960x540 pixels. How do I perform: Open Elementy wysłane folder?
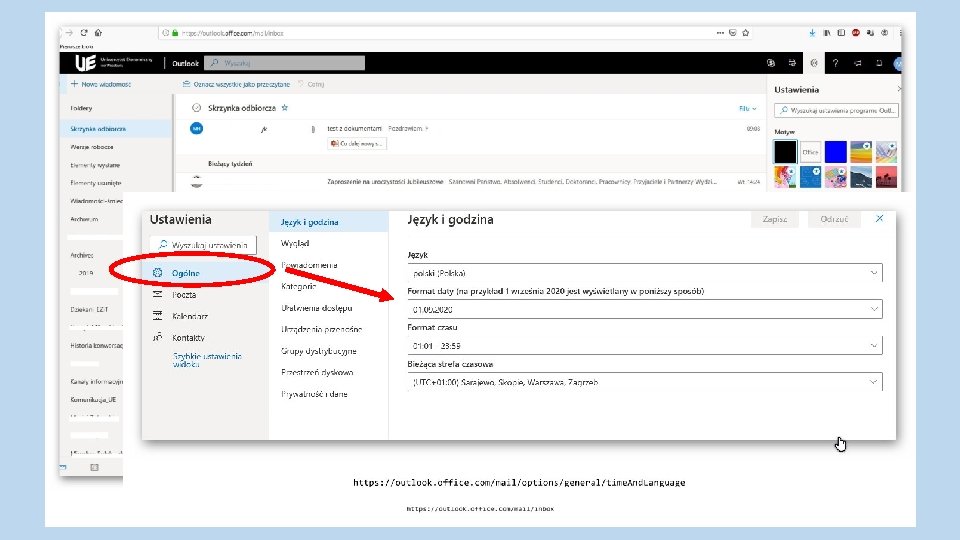(x=95, y=165)
